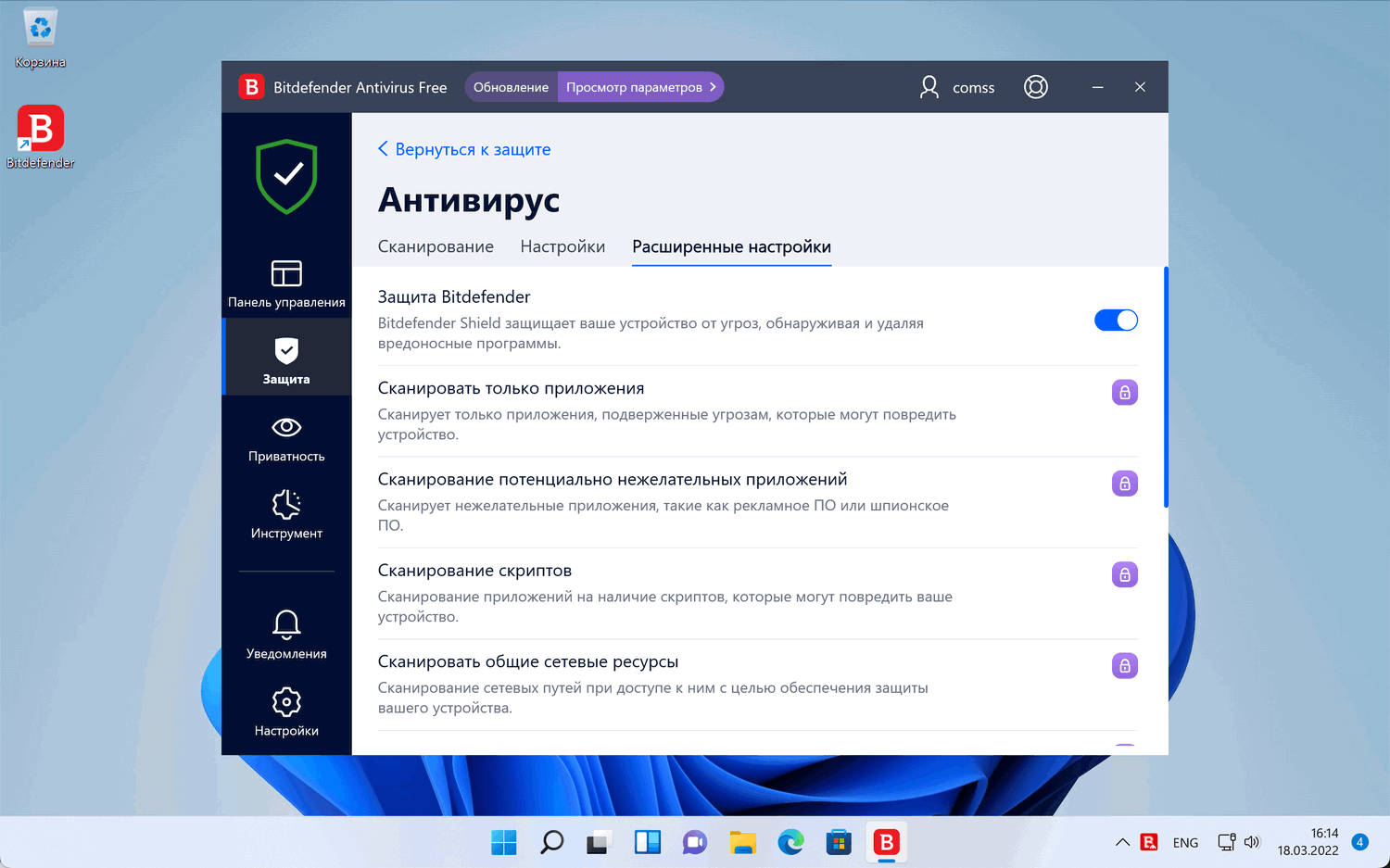Select the Расширенные настройки tab

coord(731,247)
